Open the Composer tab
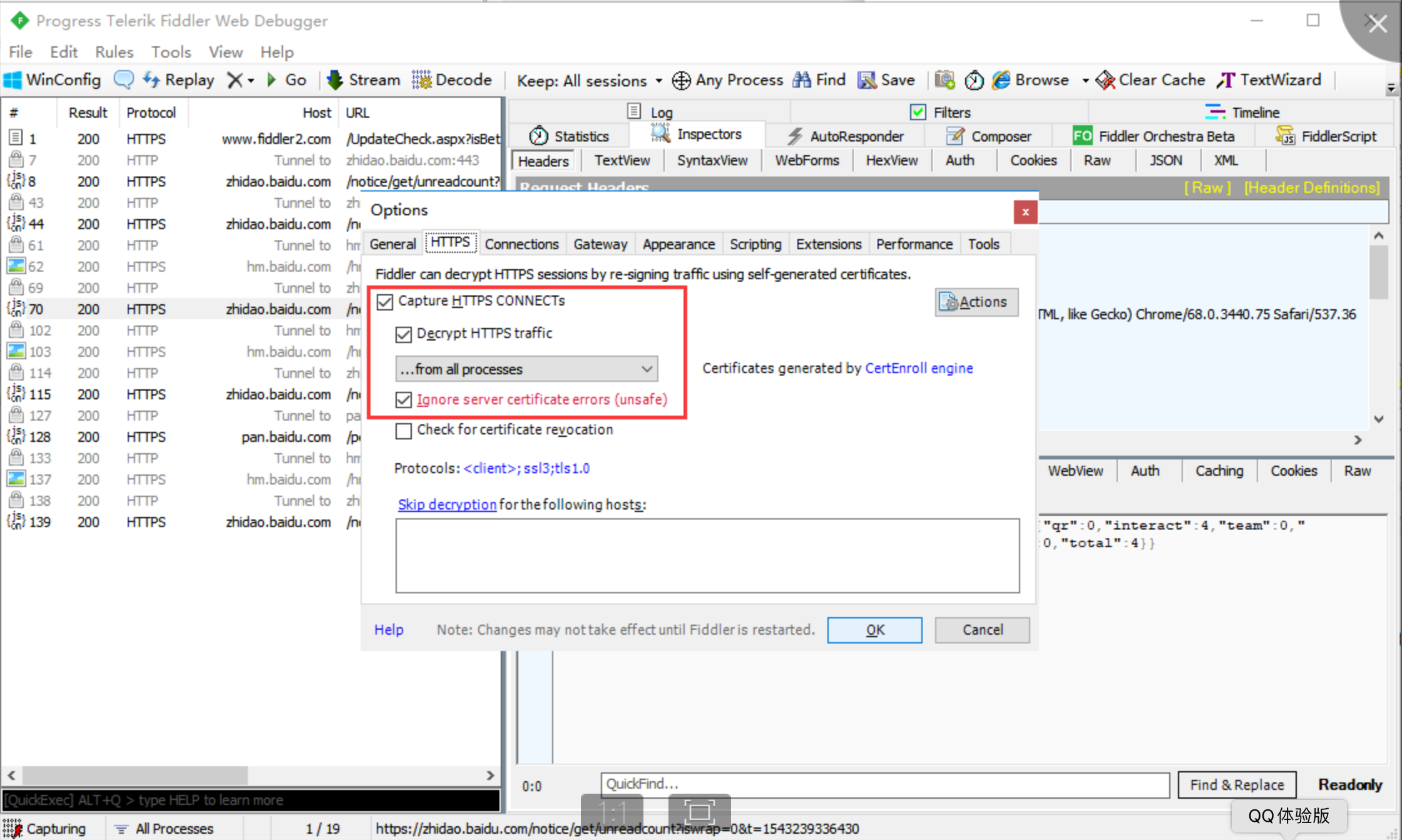The image size is (1402, 840). click(x=989, y=136)
